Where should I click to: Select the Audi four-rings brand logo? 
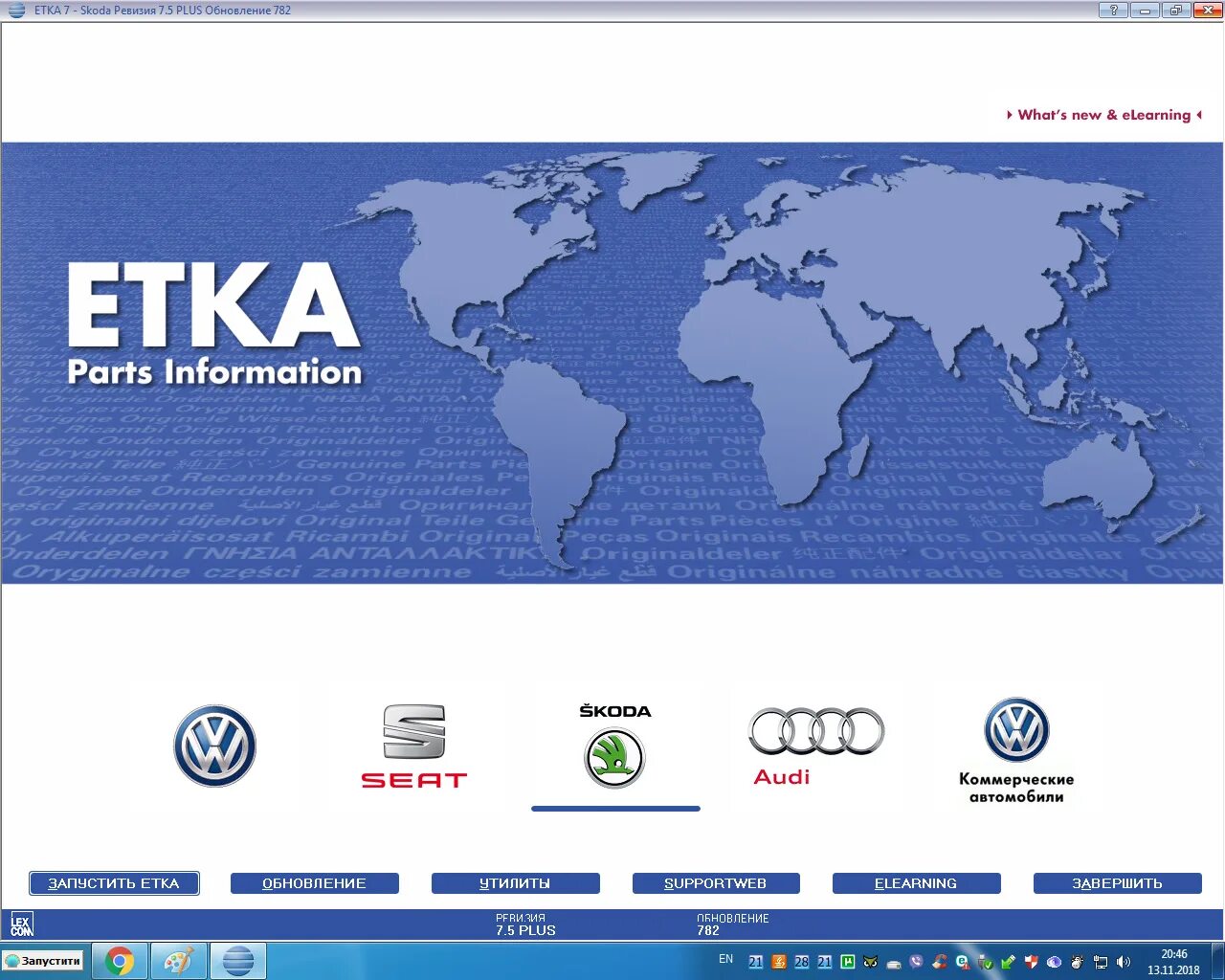click(x=815, y=746)
